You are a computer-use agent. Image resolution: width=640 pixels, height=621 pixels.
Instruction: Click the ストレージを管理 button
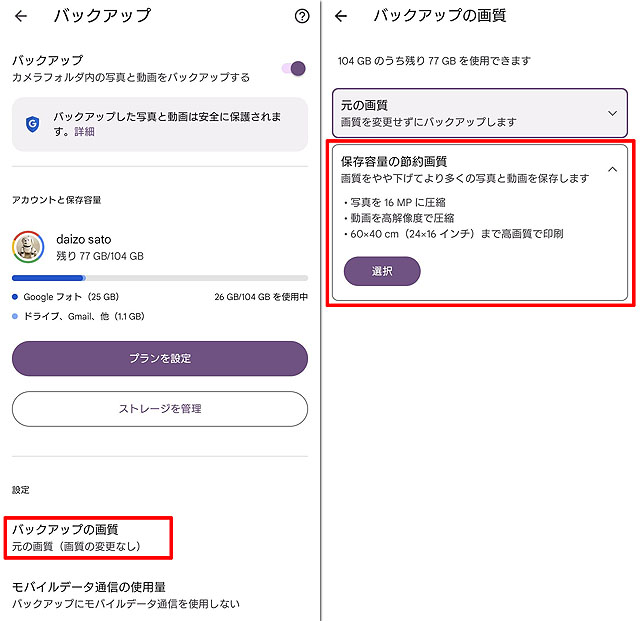tap(160, 409)
